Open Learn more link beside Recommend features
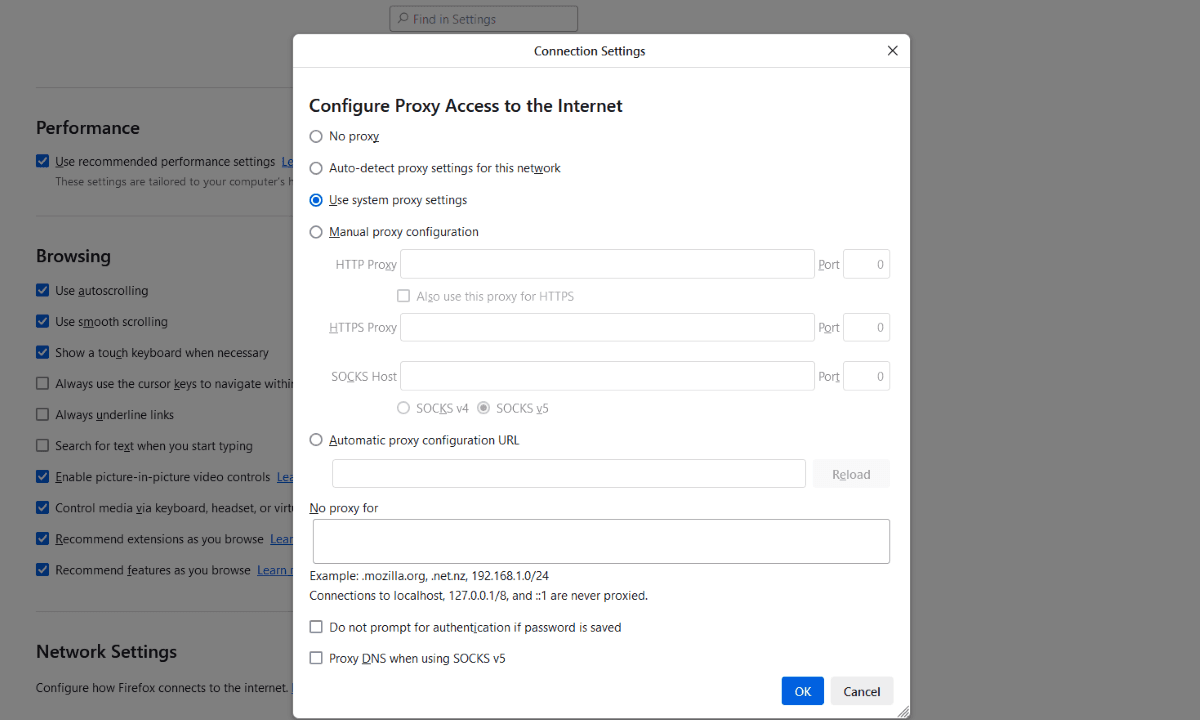 [275, 570]
